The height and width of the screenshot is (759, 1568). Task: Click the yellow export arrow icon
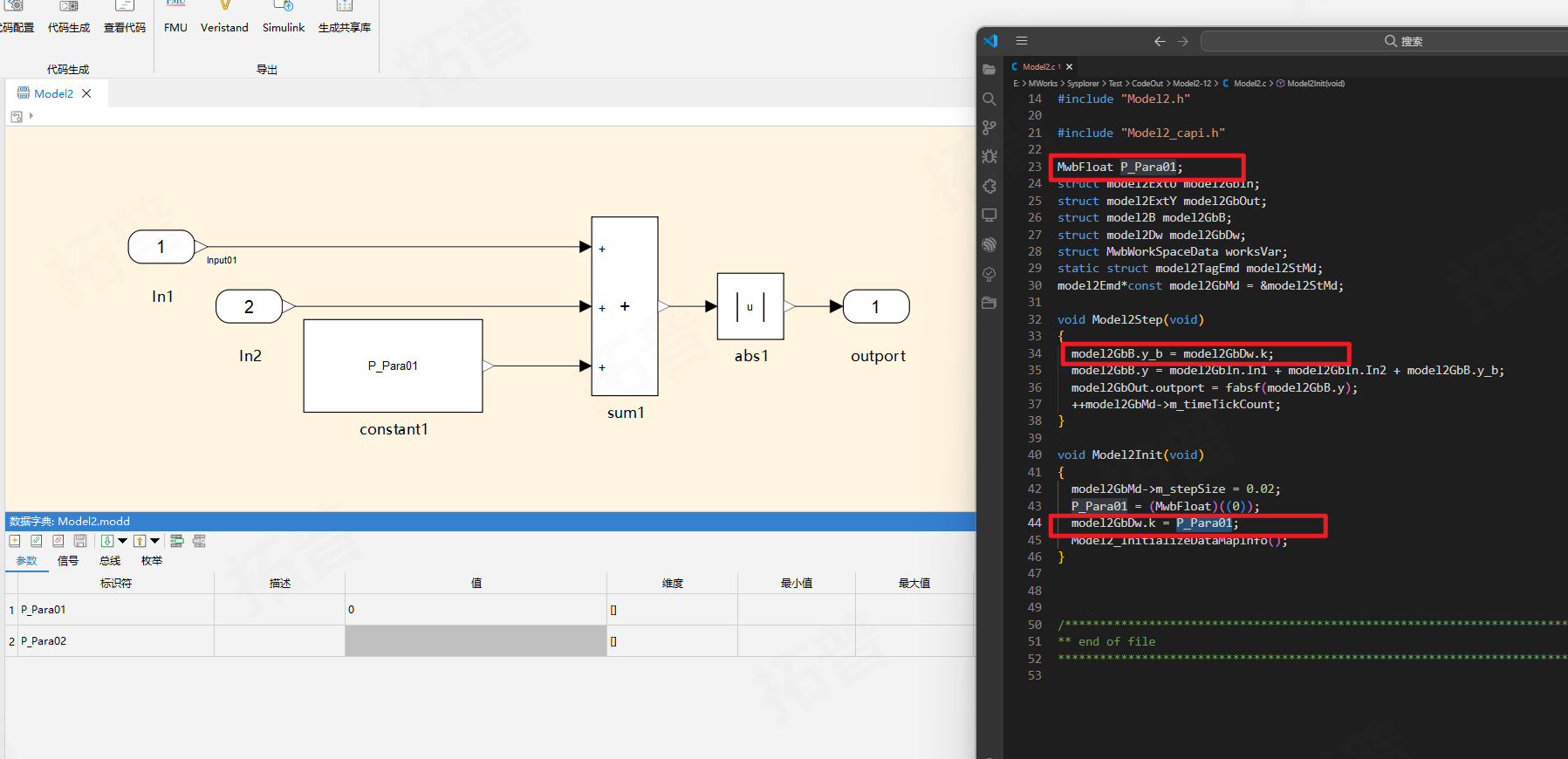click(140, 541)
